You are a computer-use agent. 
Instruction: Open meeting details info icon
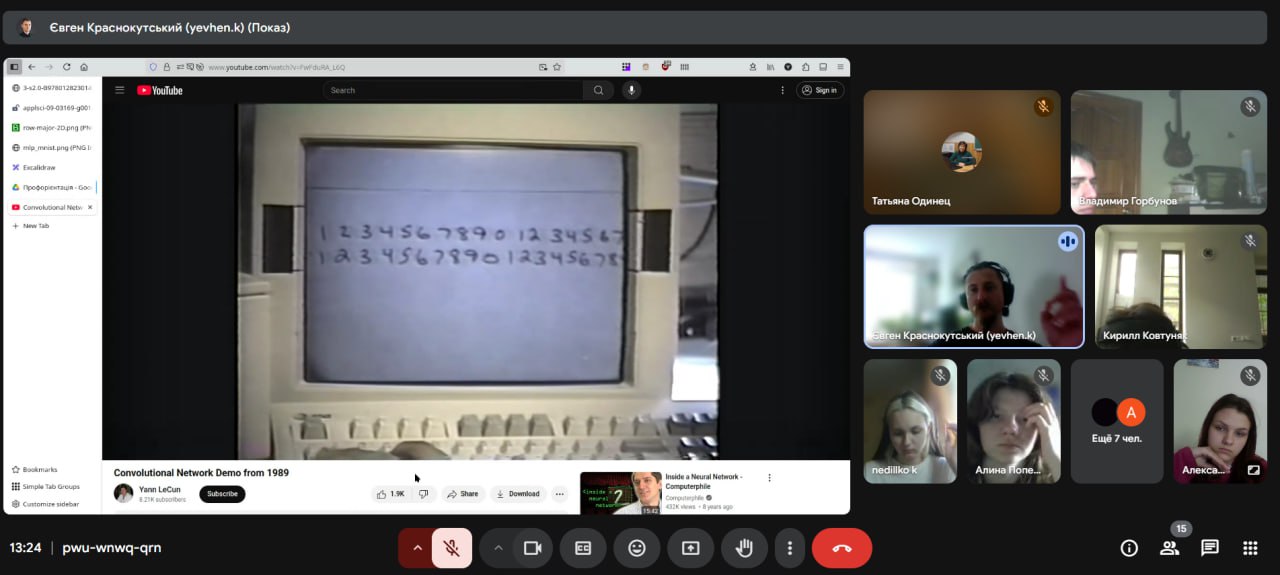[x=1129, y=548]
